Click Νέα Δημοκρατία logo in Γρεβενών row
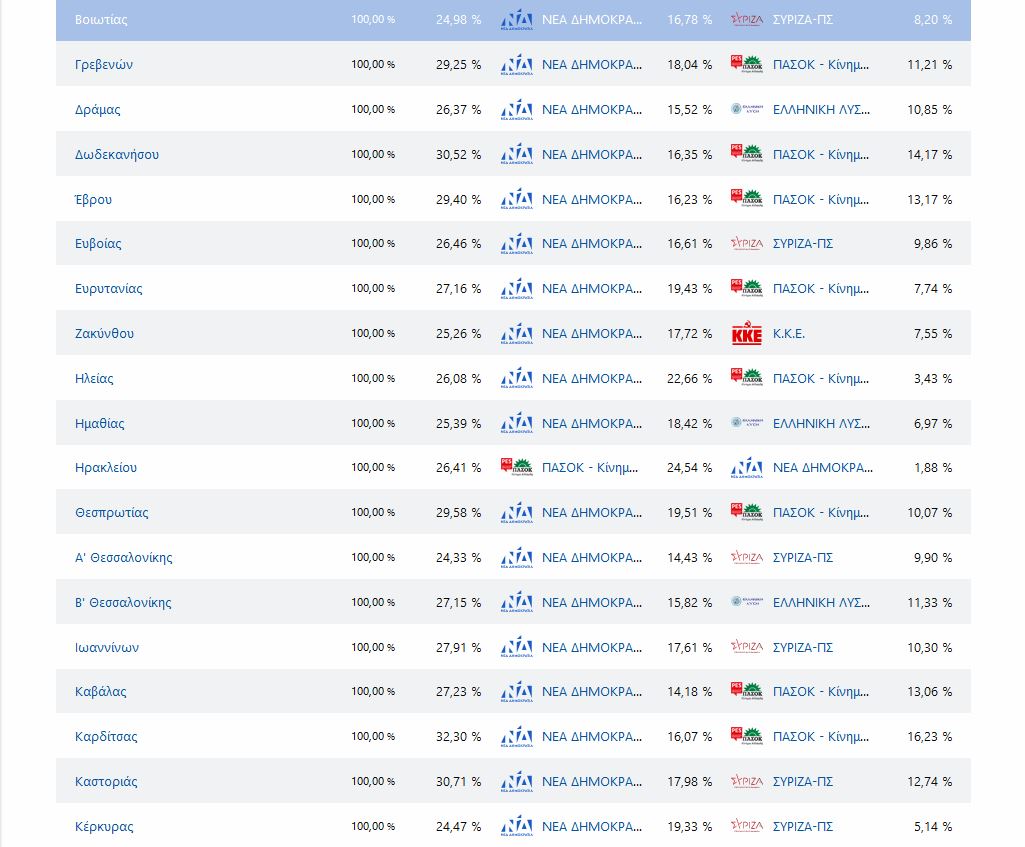Screen dimensions: 1025x847 [517, 65]
